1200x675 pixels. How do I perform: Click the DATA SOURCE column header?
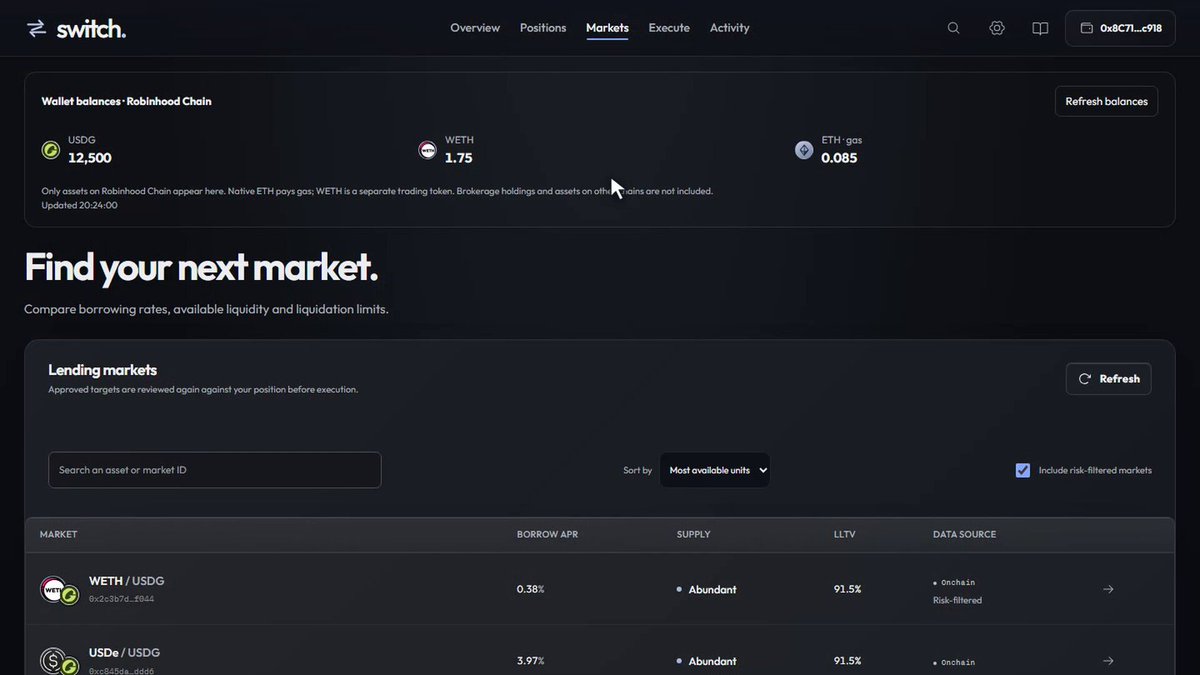[964, 534]
